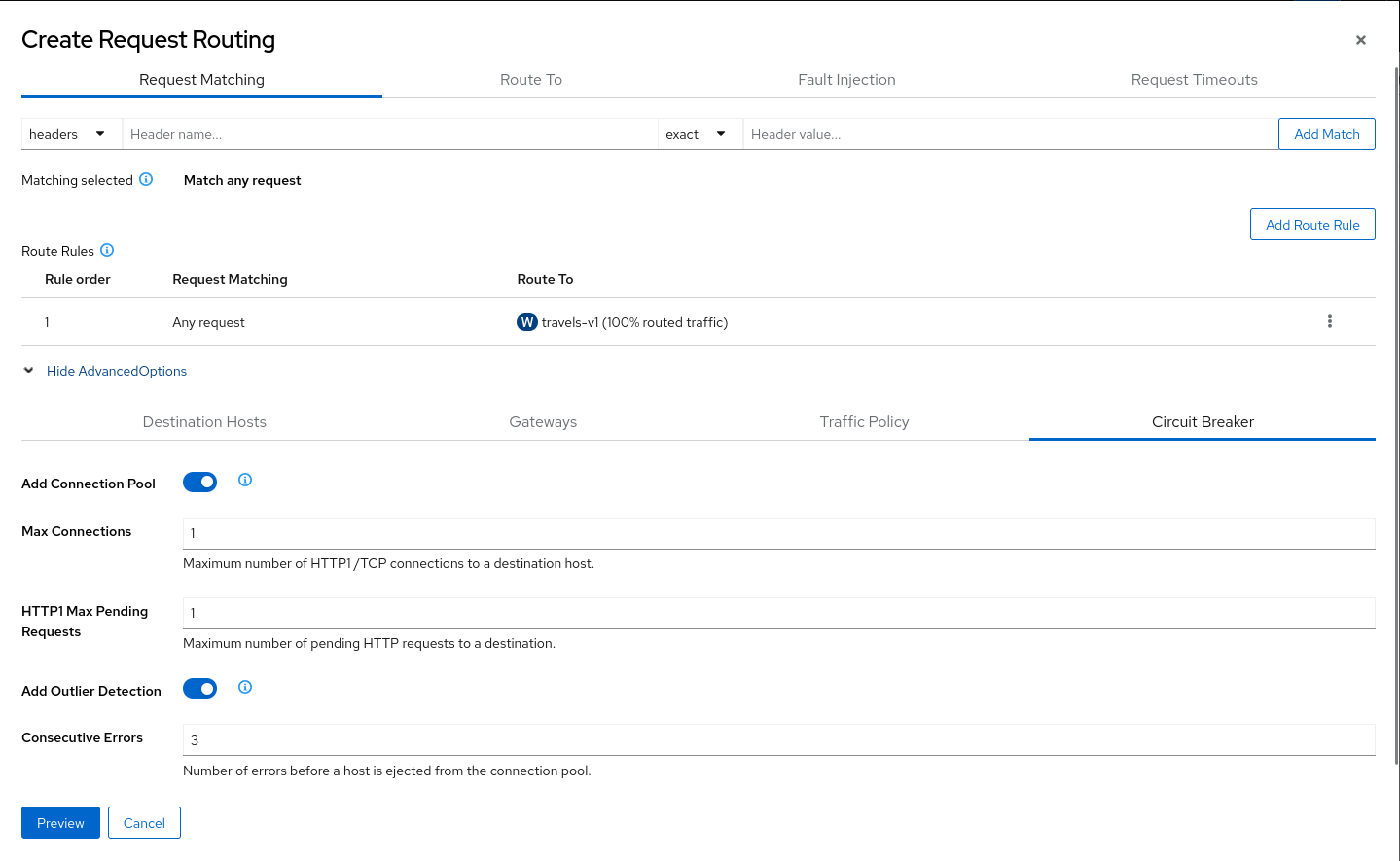Close the Create Request Routing dialog
Screen dimensions: 1400x861
(1360, 40)
